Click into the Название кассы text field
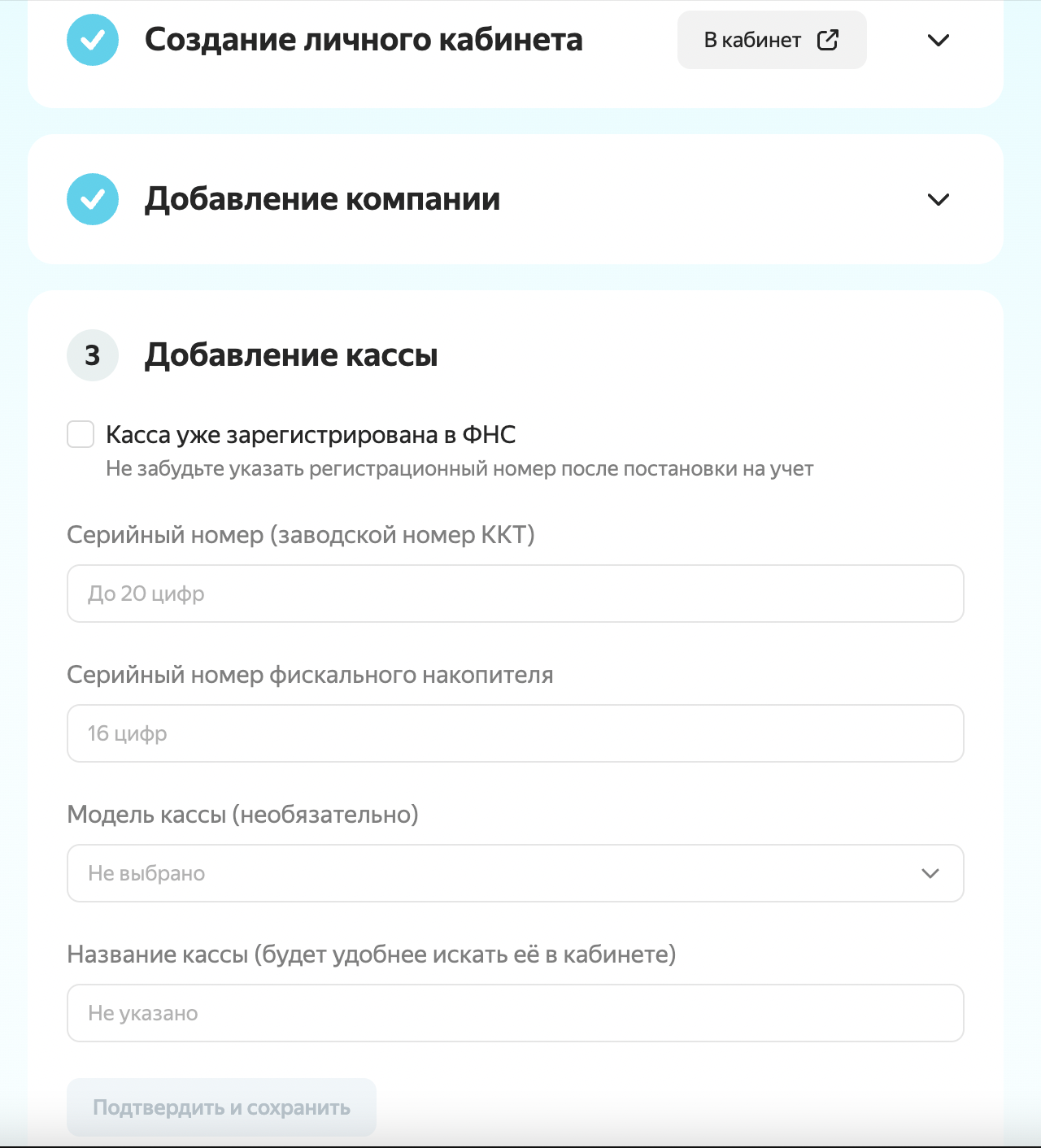1041x1148 pixels. tap(515, 1013)
